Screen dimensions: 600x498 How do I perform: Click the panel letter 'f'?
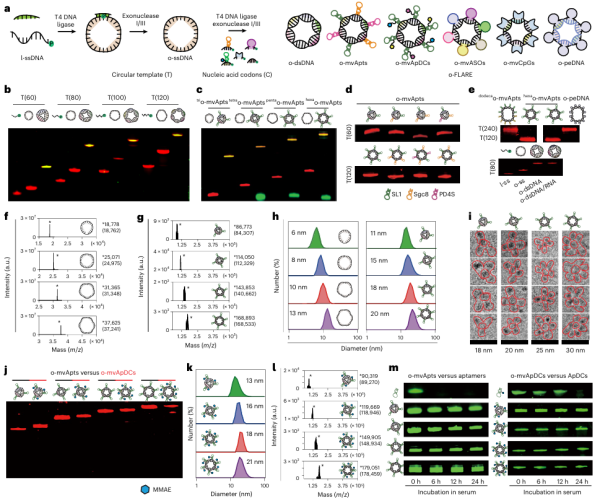point(6,217)
